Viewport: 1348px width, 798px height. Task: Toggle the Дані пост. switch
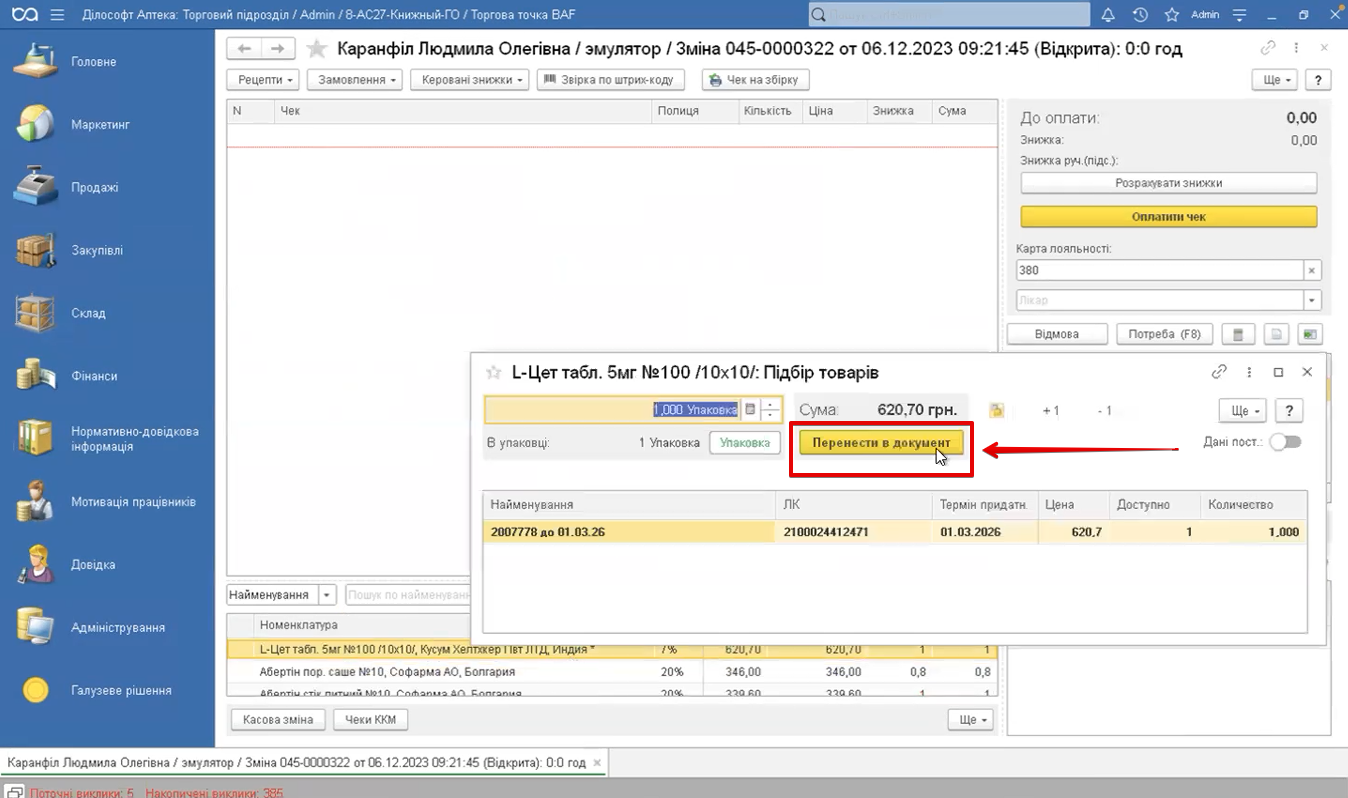pos(1285,442)
